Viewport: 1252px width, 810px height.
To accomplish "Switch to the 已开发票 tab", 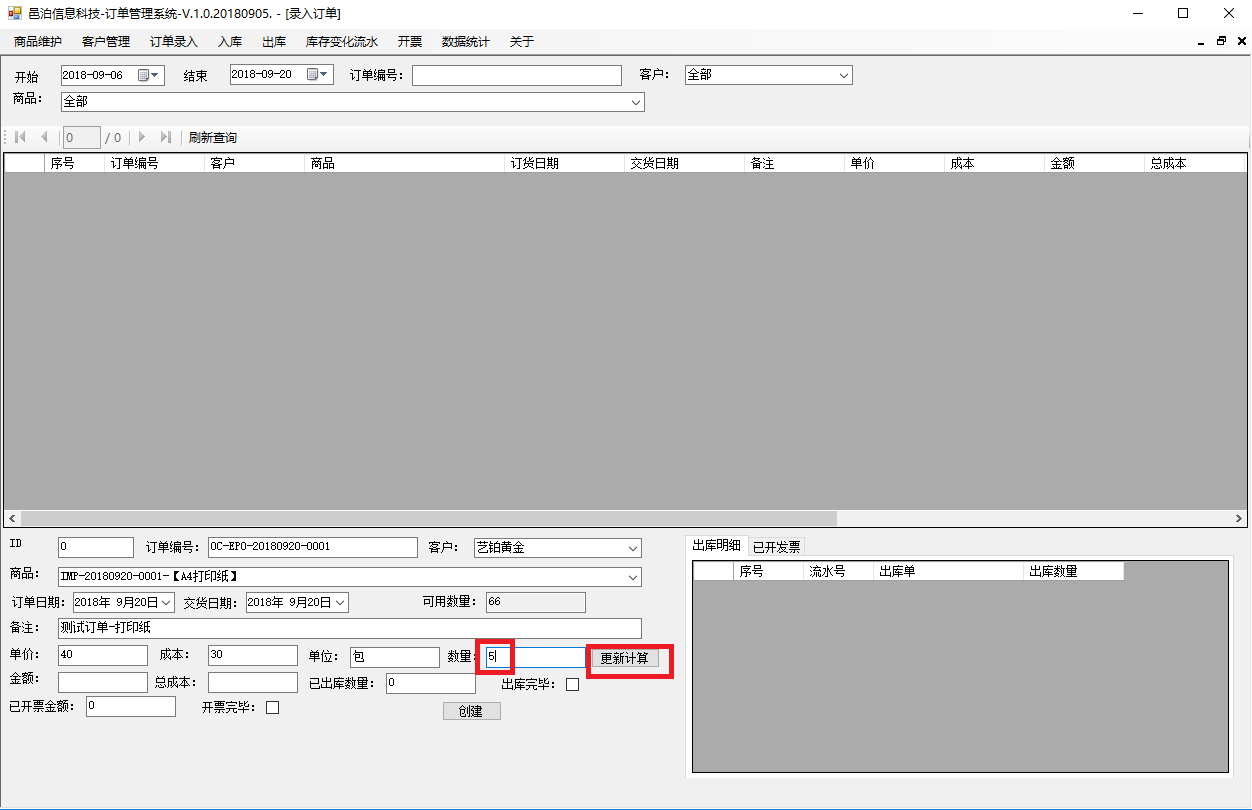I will tap(776, 547).
